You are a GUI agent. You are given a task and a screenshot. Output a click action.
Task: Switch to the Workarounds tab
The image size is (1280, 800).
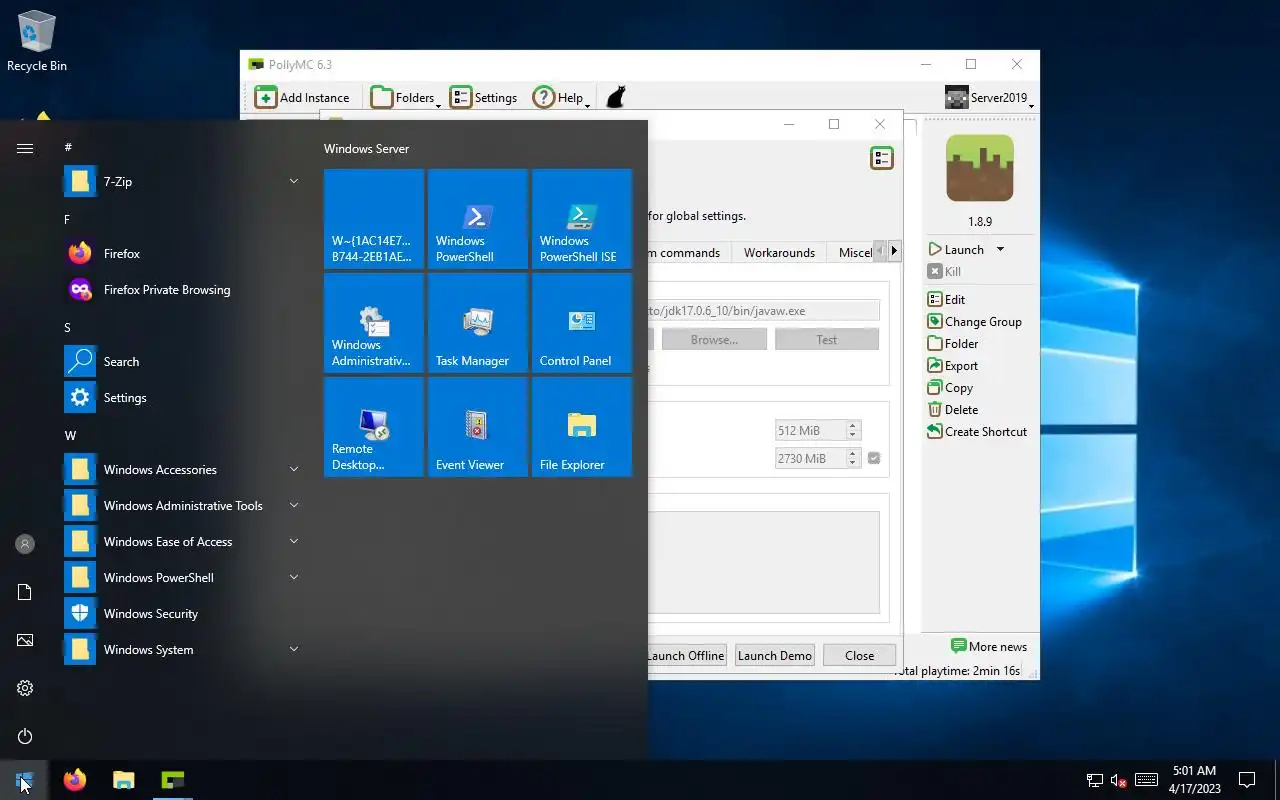(779, 253)
